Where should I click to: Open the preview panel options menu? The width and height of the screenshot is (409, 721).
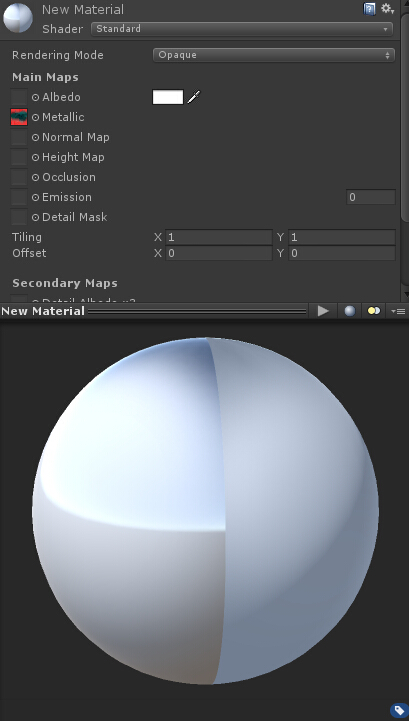(x=398, y=311)
